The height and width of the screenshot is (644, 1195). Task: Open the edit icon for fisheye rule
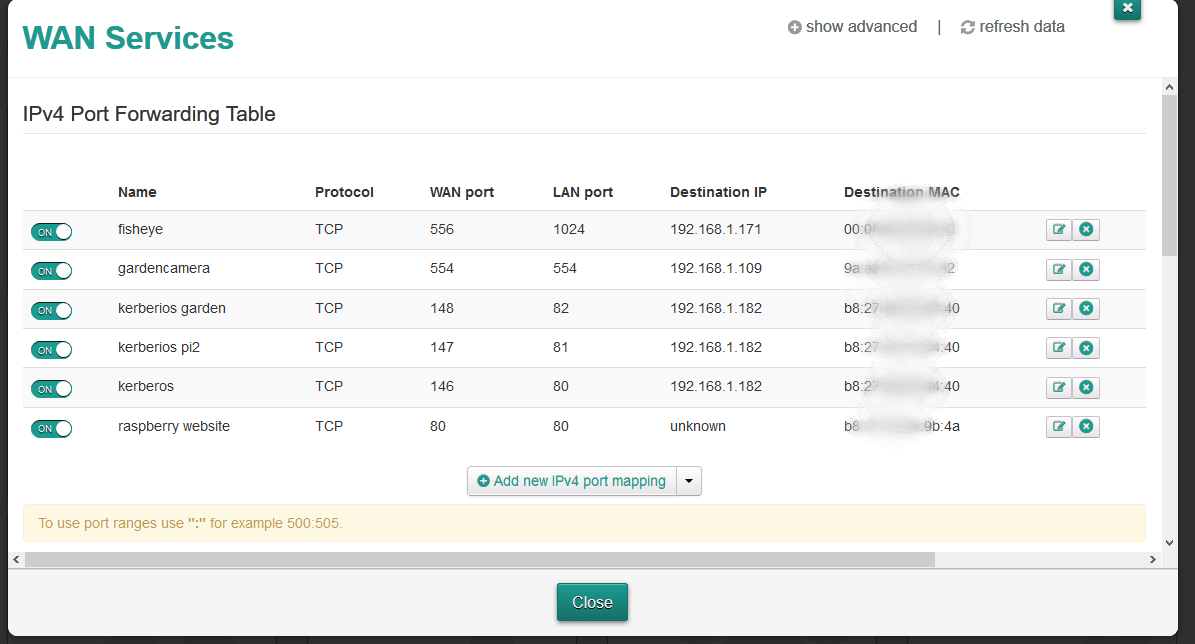click(1059, 229)
